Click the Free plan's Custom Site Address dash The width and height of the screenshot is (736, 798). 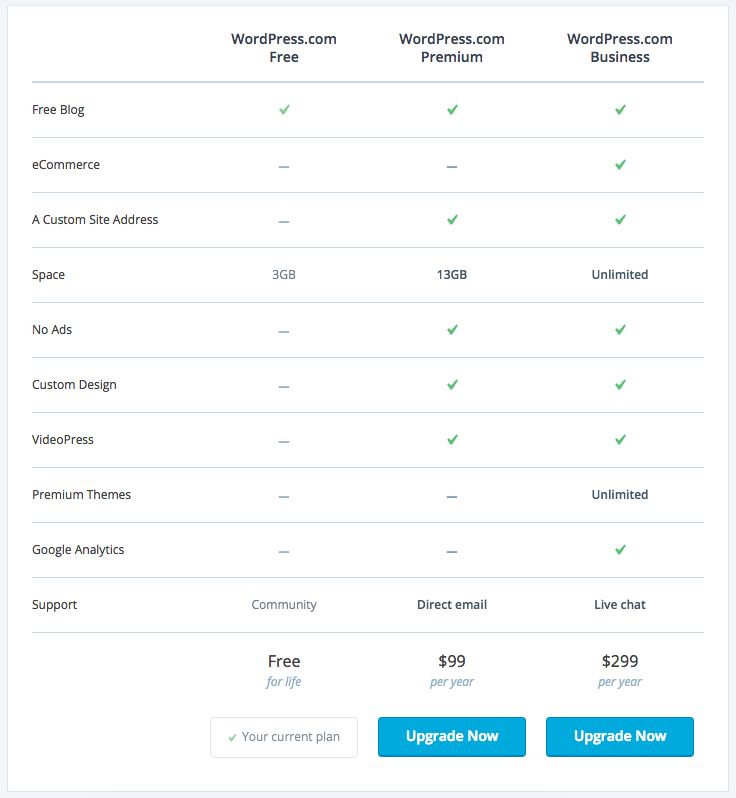[x=284, y=221]
